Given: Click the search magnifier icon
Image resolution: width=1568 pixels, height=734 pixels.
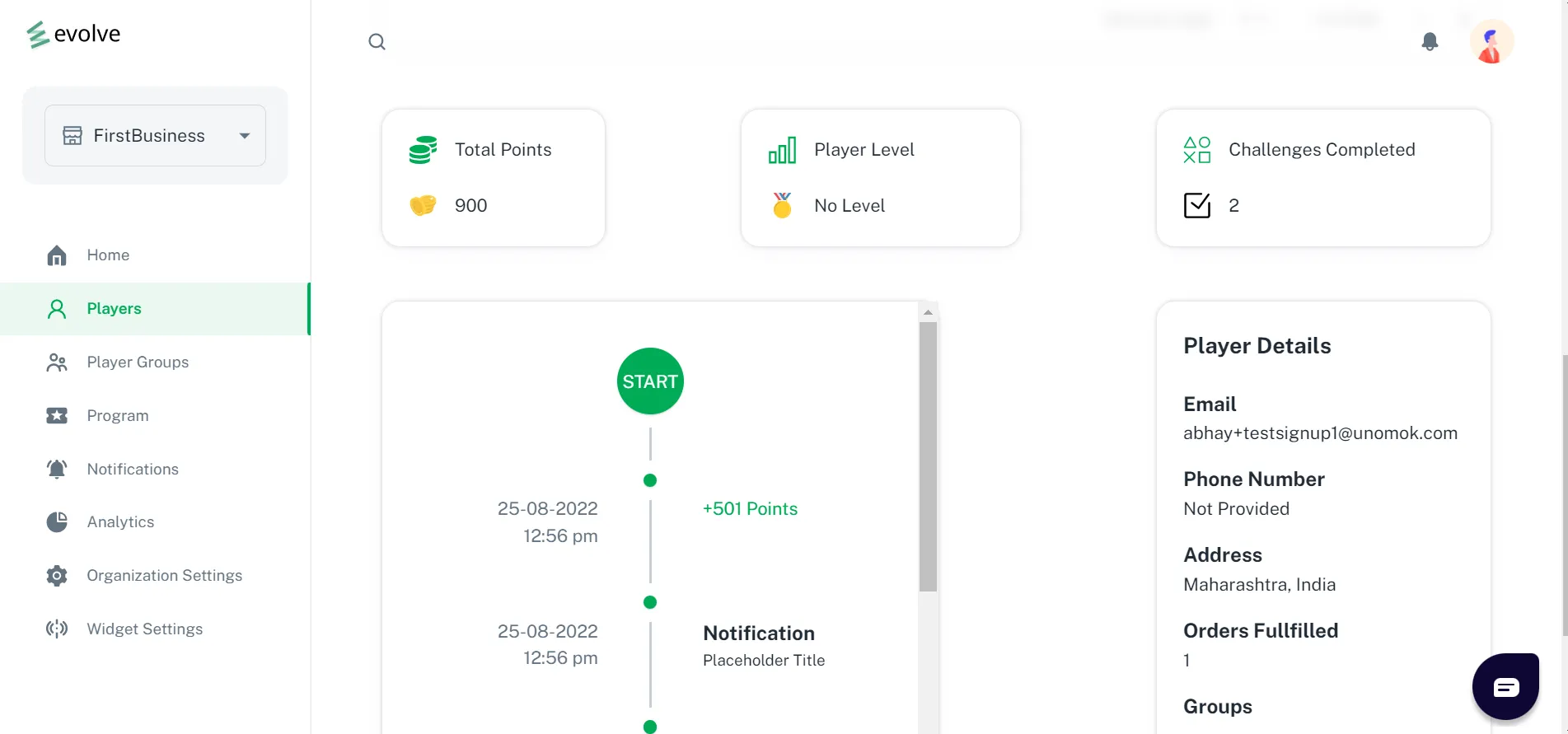Looking at the screenshot, I should pos(377,42).
